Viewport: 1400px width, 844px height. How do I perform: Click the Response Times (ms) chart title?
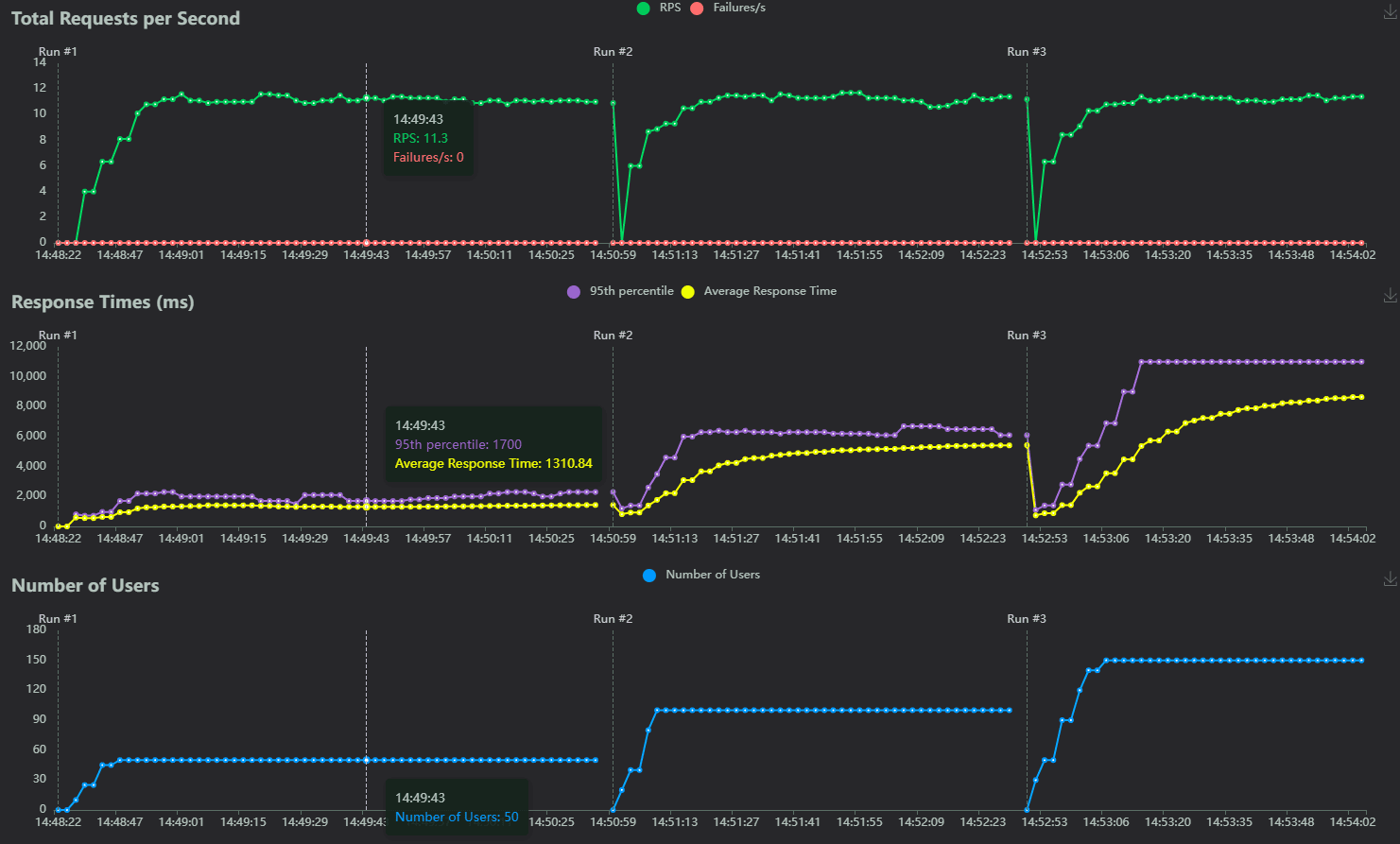(x=102, y=302)
